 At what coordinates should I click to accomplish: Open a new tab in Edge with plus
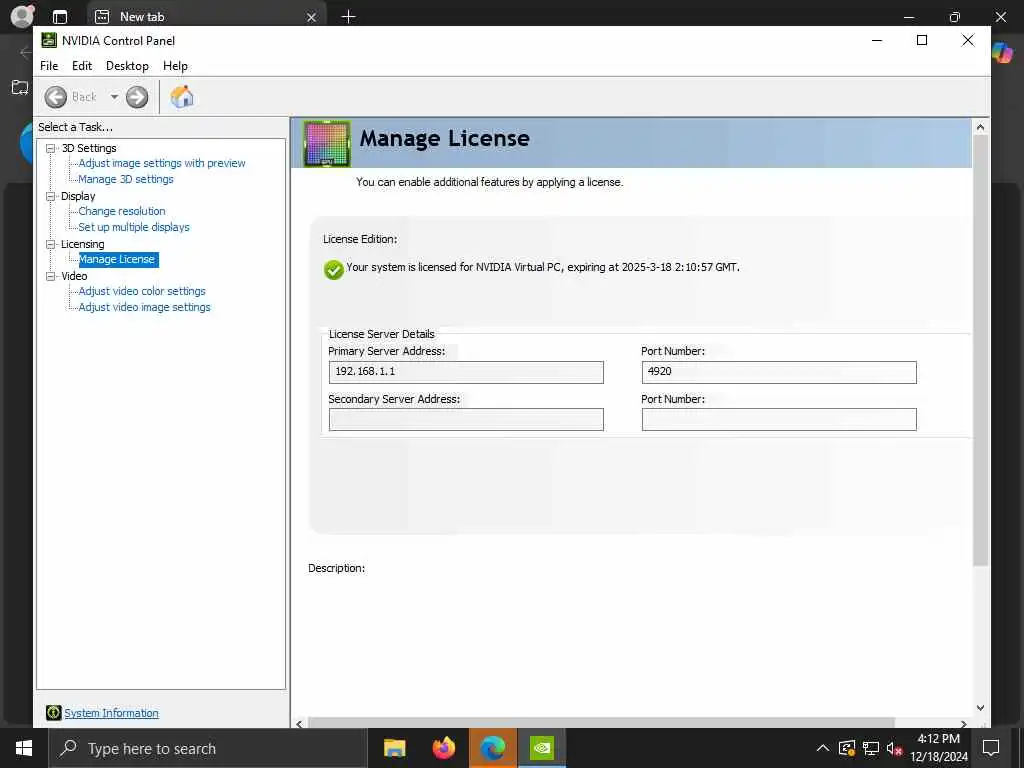(349, 17)
